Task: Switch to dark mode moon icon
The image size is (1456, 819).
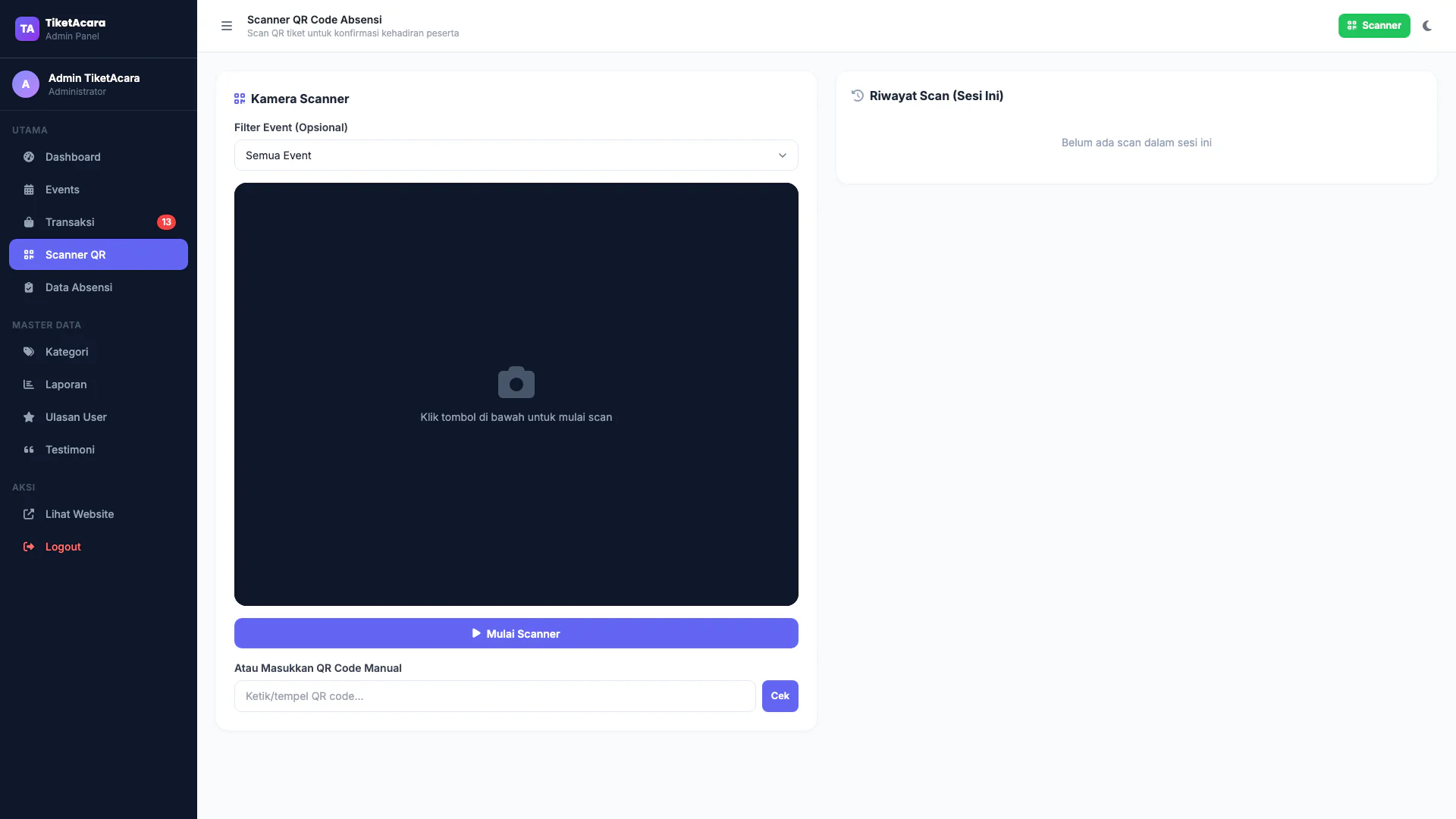Action: [x=1427, y=26]
